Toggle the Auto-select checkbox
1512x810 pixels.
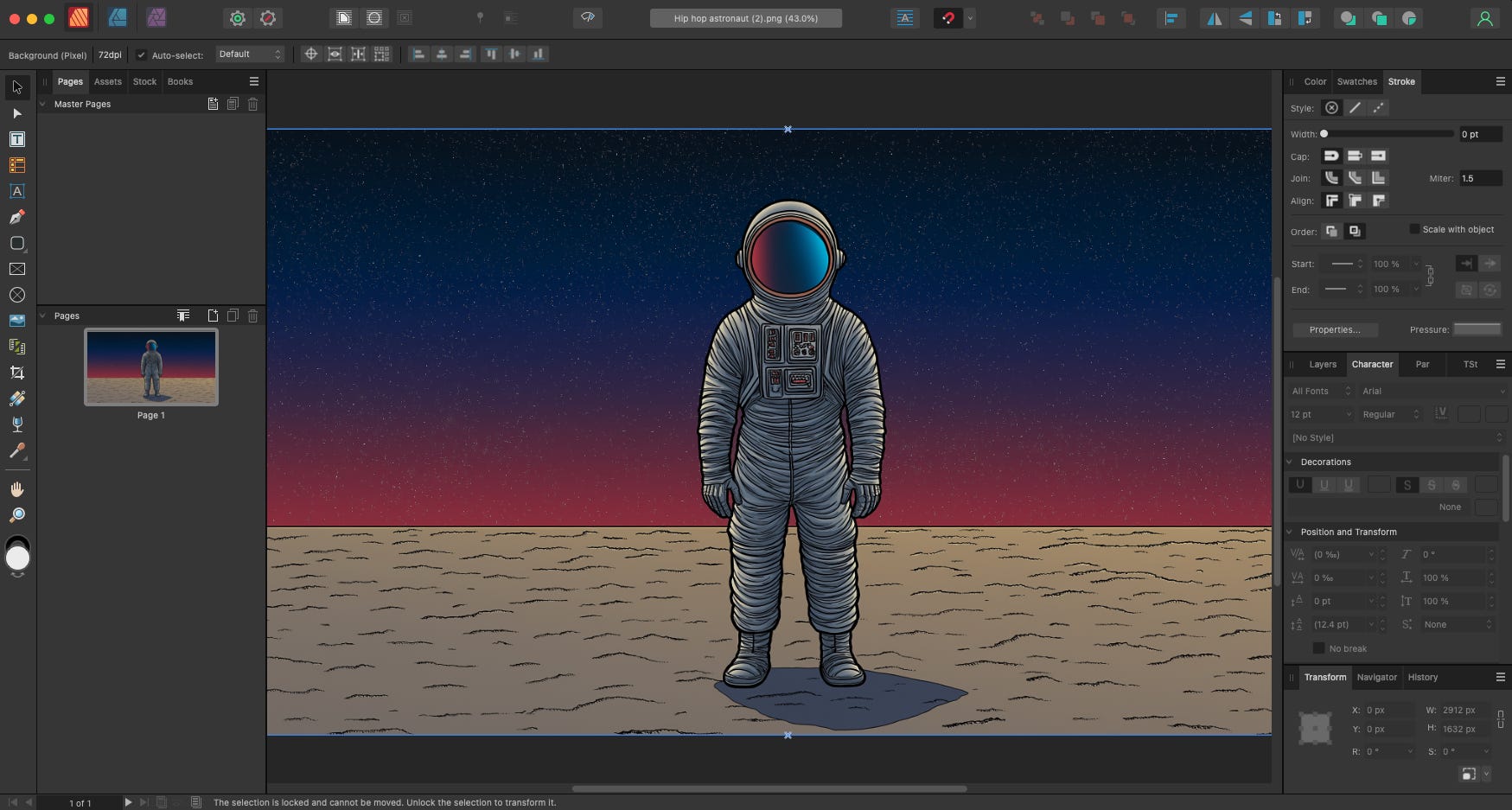point(141,54)
